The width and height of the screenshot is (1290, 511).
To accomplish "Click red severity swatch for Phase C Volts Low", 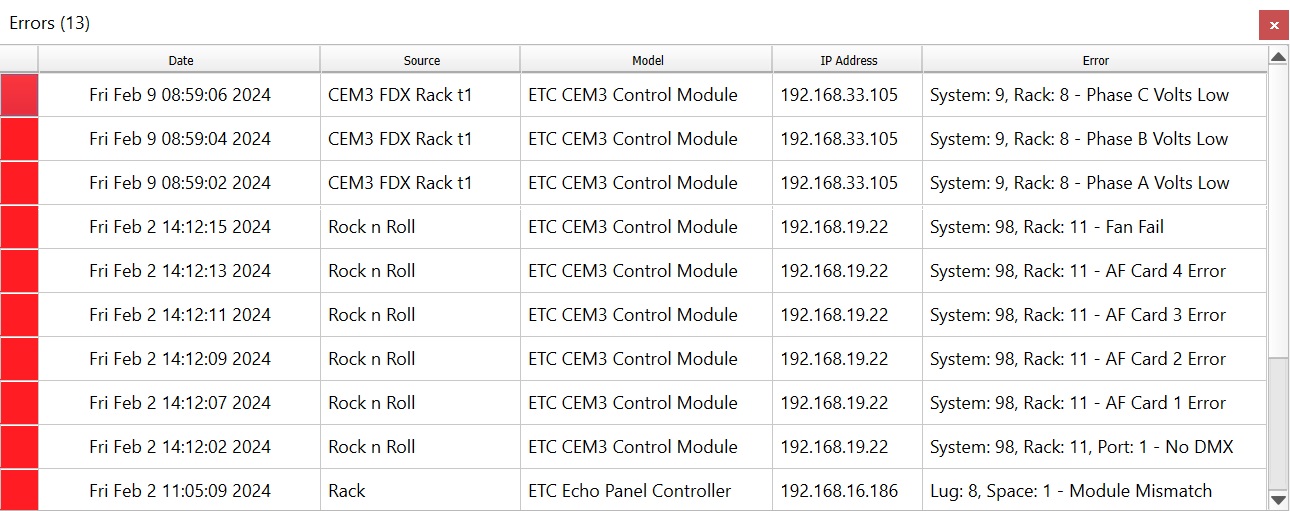I will [x=19, y=95].
